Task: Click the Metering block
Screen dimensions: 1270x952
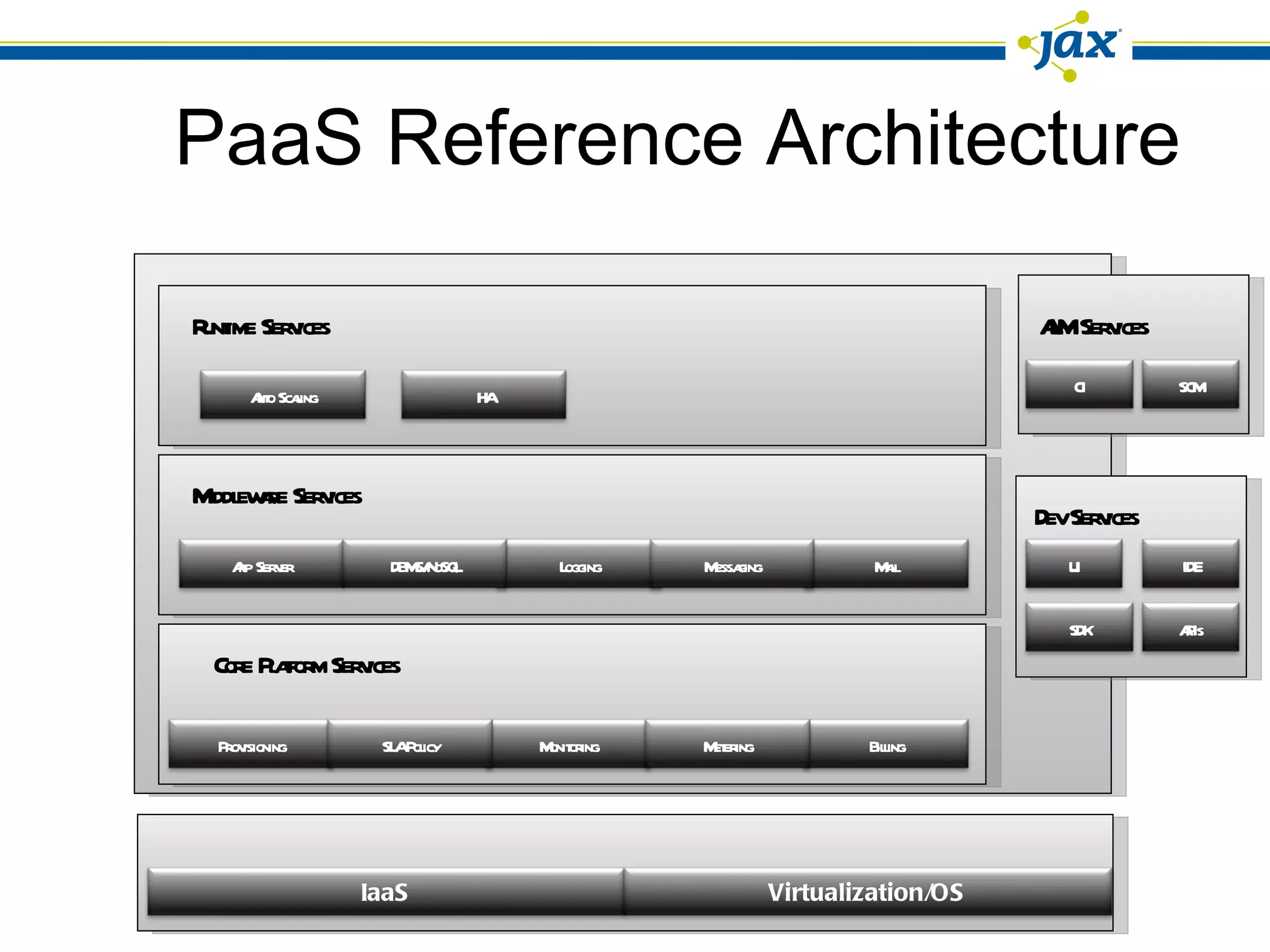Action: click(728, 744)
